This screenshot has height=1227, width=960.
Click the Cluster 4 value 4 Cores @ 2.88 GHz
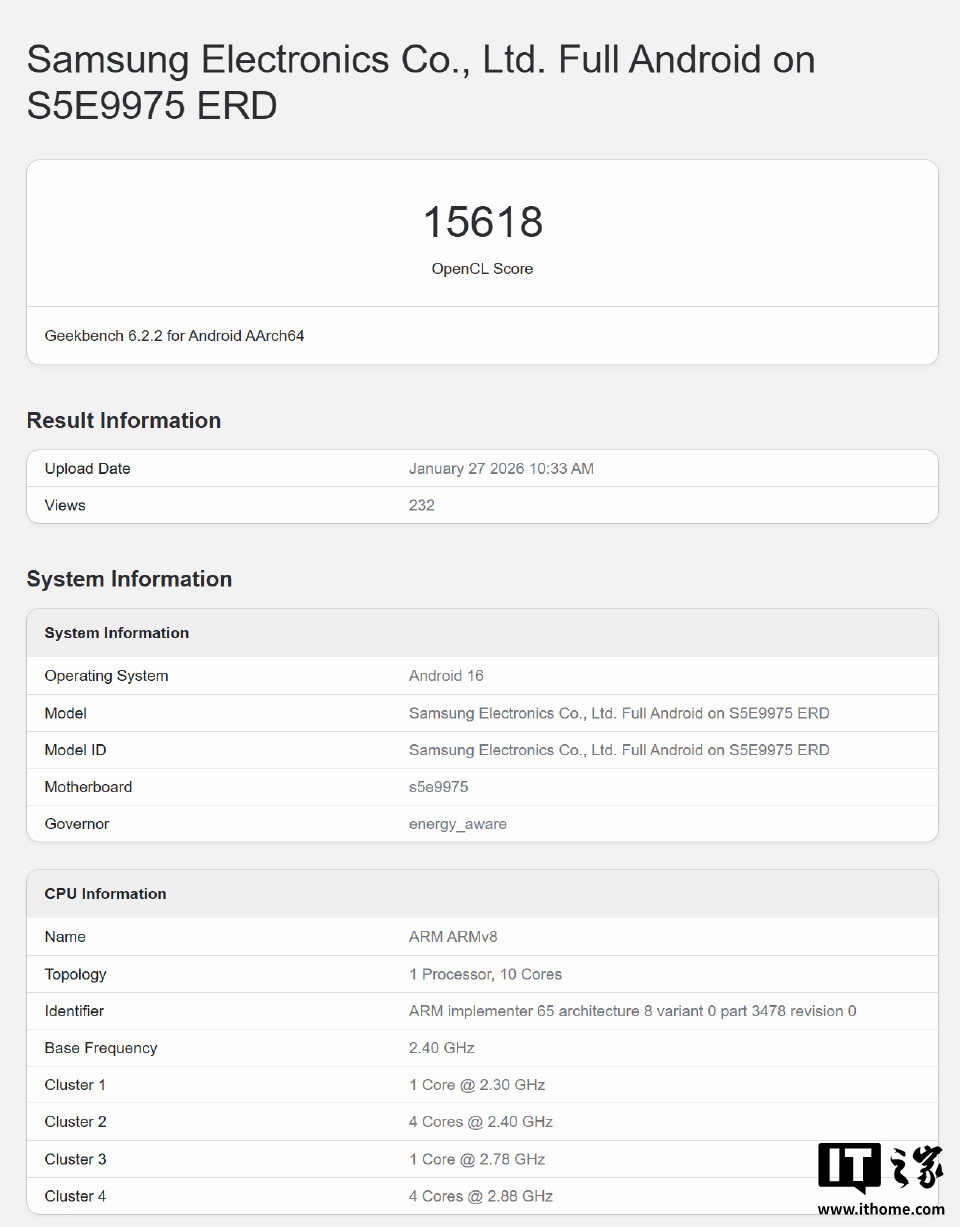(x=480, y=1196)
